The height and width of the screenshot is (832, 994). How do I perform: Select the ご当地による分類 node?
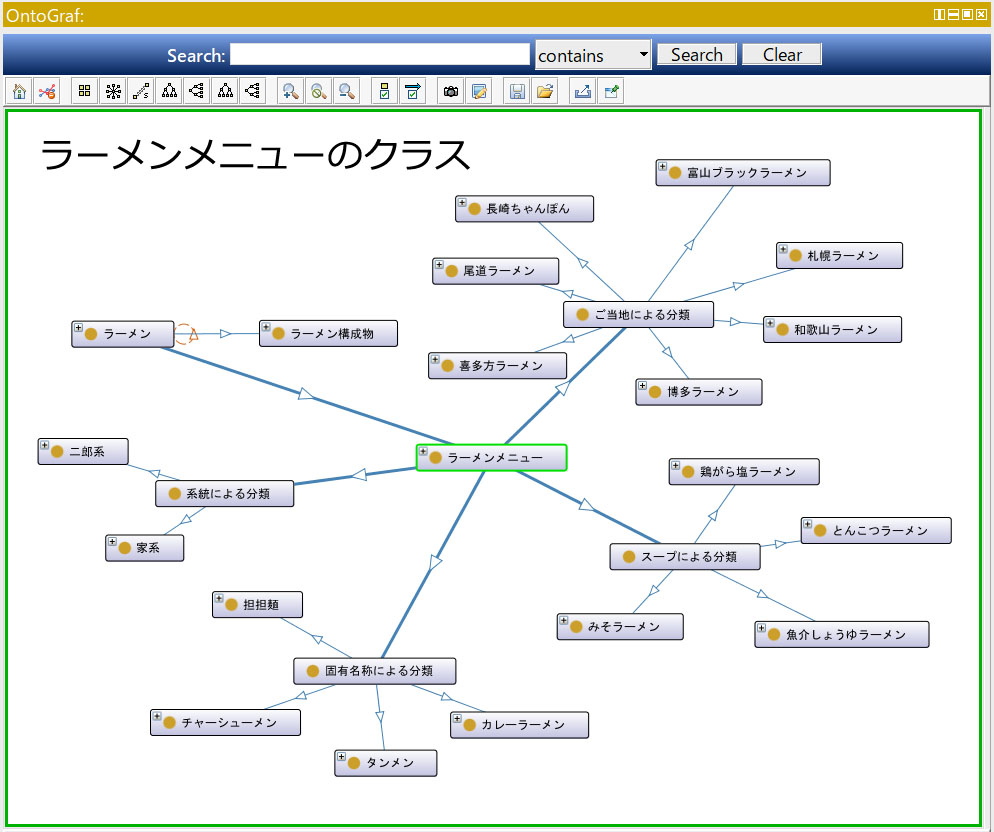click(638, 315)
